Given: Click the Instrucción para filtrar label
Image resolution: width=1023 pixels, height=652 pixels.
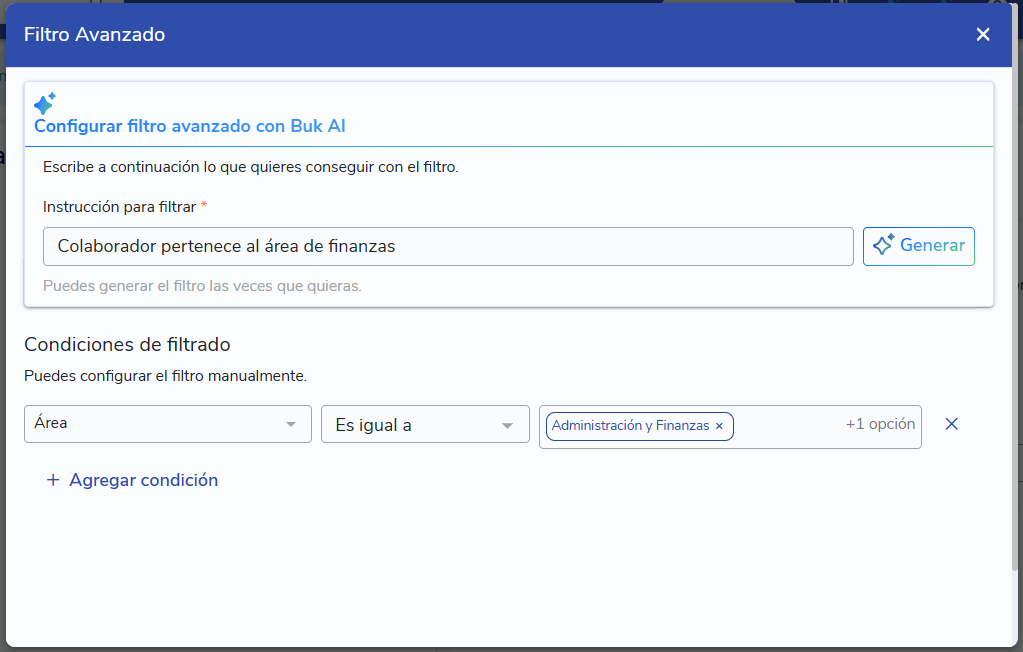Looking at the screenshot, I should pyautogui.click(x=119, y=206).
